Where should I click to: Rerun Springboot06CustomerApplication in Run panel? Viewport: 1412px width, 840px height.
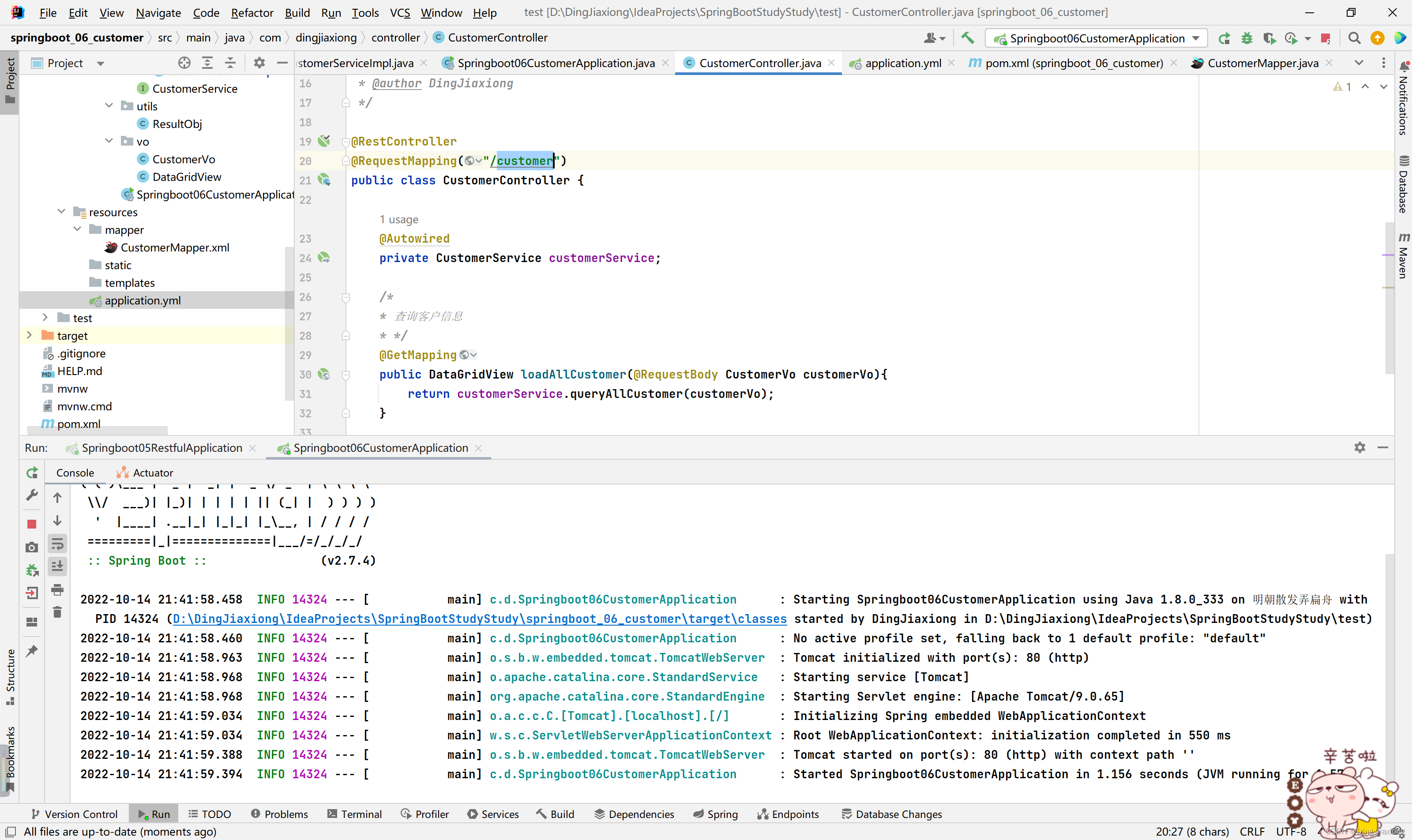click(32, 472)
